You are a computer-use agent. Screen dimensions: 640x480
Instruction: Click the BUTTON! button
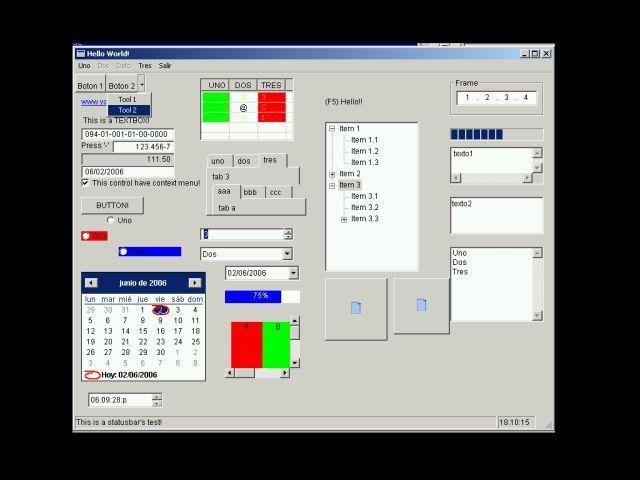click(112, 205)
